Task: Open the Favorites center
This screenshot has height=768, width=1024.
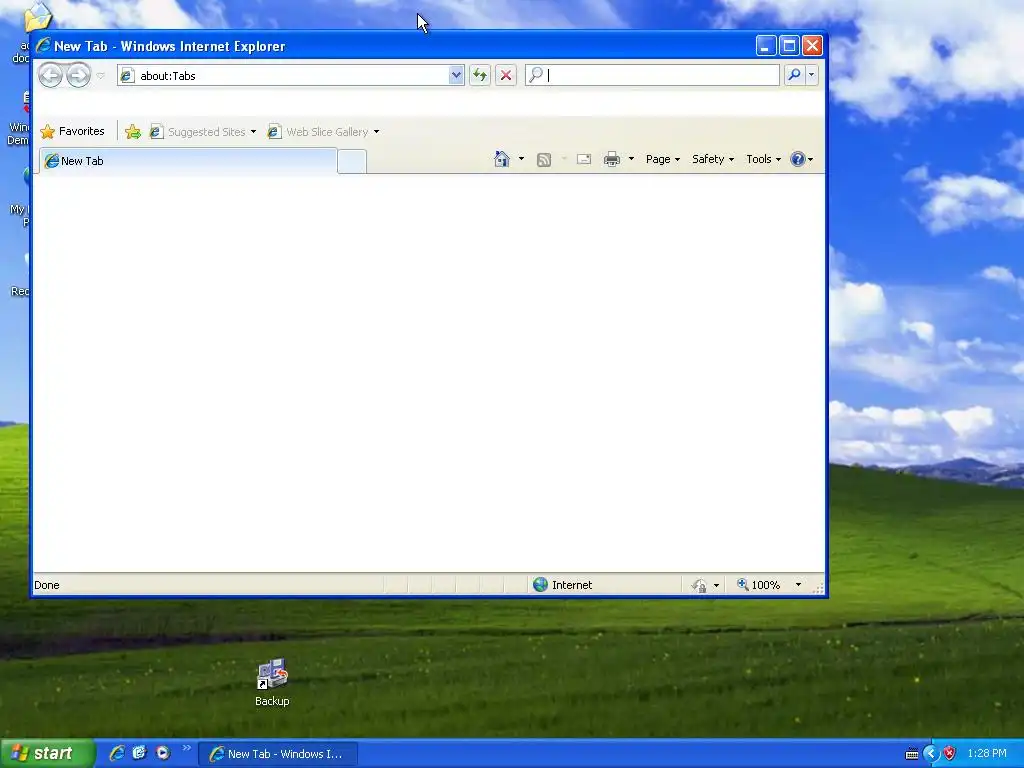Action: coord(72,131)
